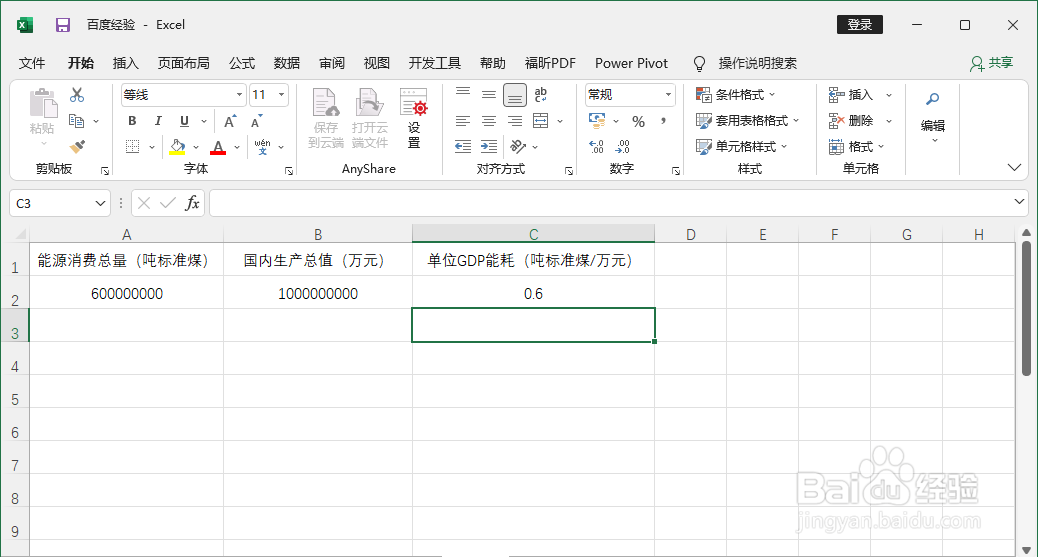The image size is (1038, 557).
Task: Click 编辑 editing search button
Action: [932, 118]
